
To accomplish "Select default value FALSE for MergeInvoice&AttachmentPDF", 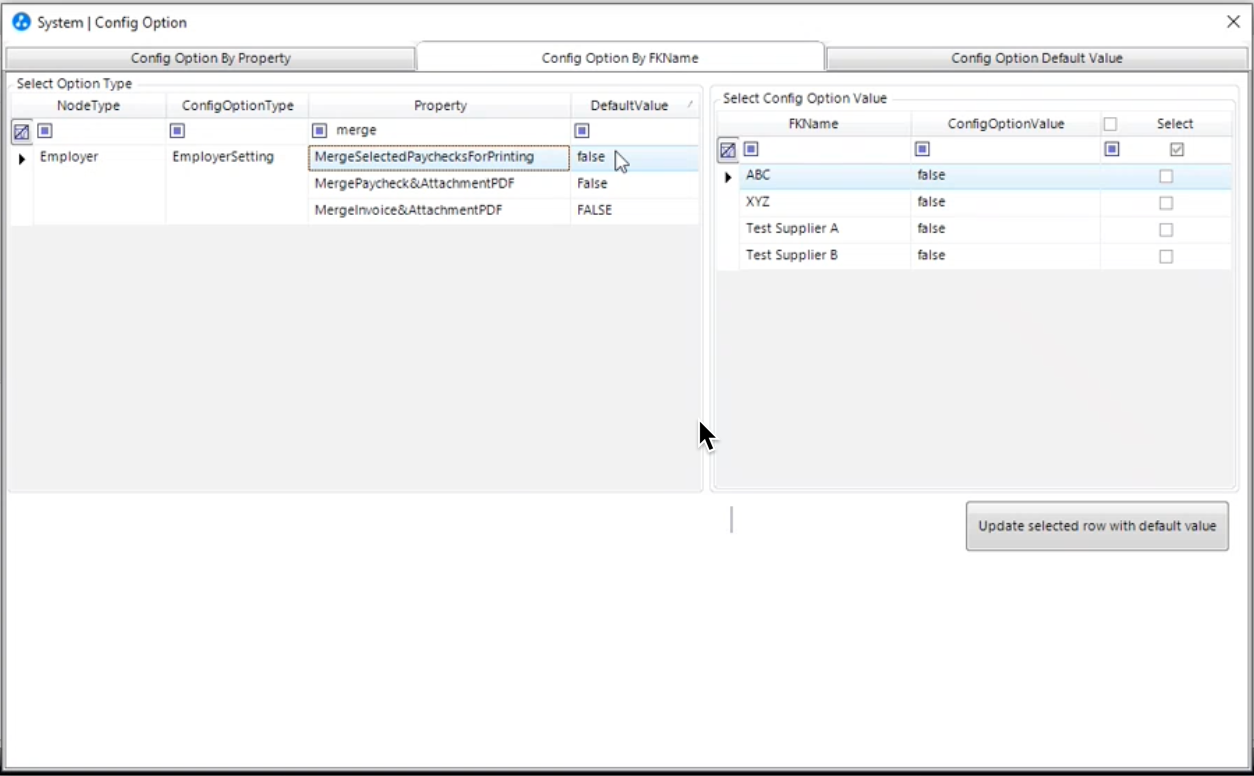I will click(x=634, y=210).
